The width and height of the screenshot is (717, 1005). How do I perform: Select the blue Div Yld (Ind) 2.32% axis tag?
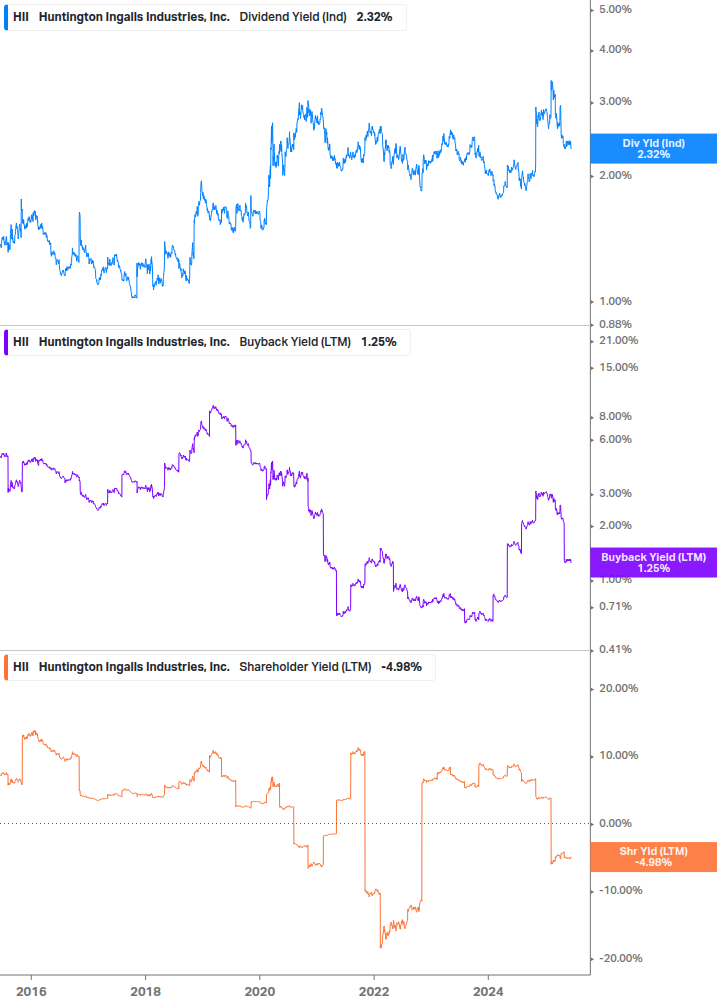654,149
